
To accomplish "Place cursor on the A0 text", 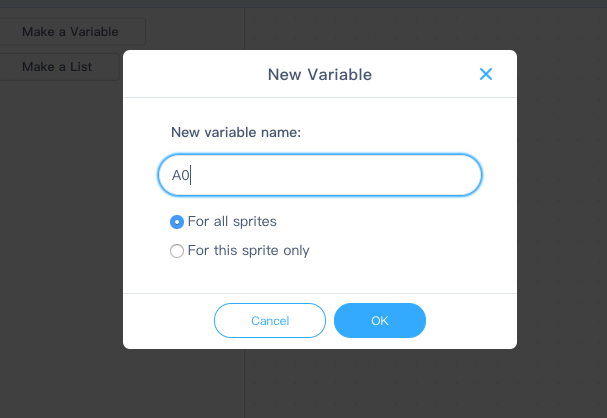I will pos(180,175).
